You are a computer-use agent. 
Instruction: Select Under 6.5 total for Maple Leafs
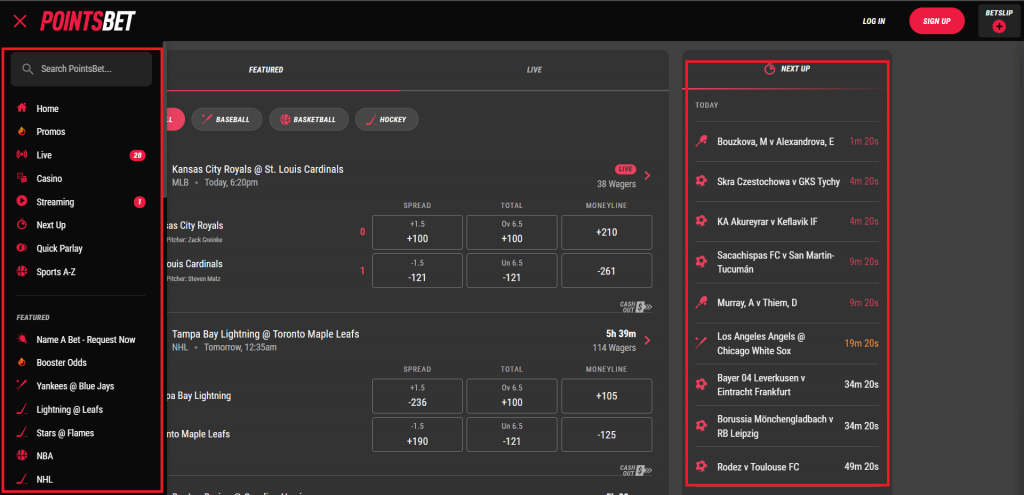[x=512, y=434]
